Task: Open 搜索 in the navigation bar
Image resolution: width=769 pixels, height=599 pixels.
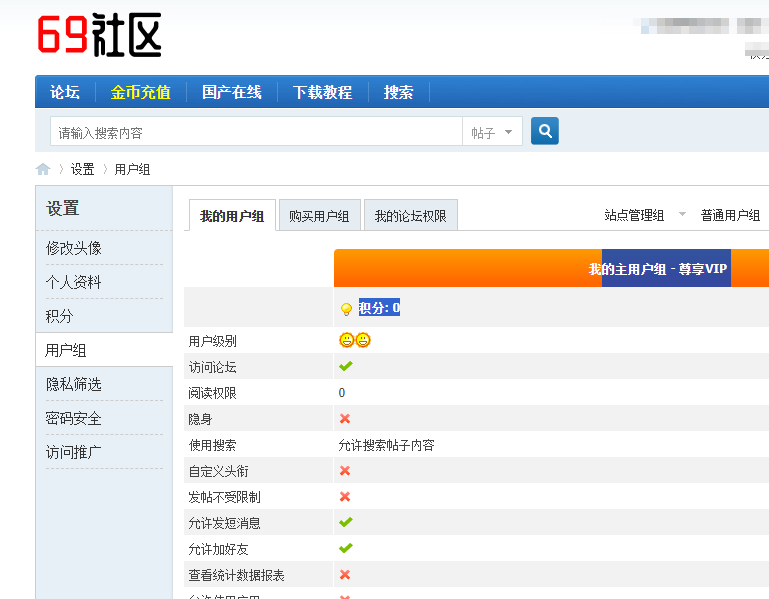Action: [x=399, y=92]
